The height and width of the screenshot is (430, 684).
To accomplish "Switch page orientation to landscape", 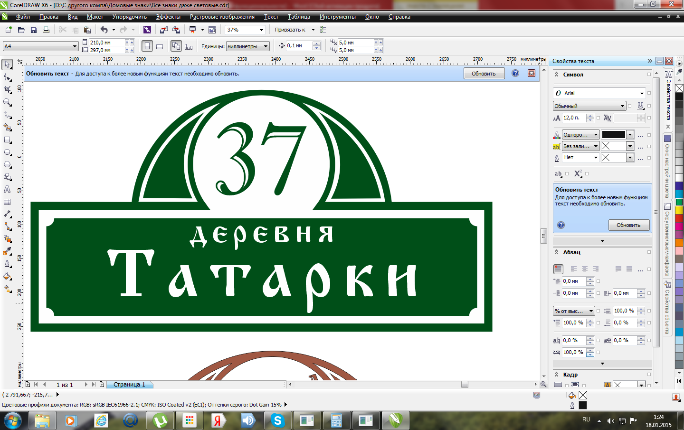I will pos(160,46).
